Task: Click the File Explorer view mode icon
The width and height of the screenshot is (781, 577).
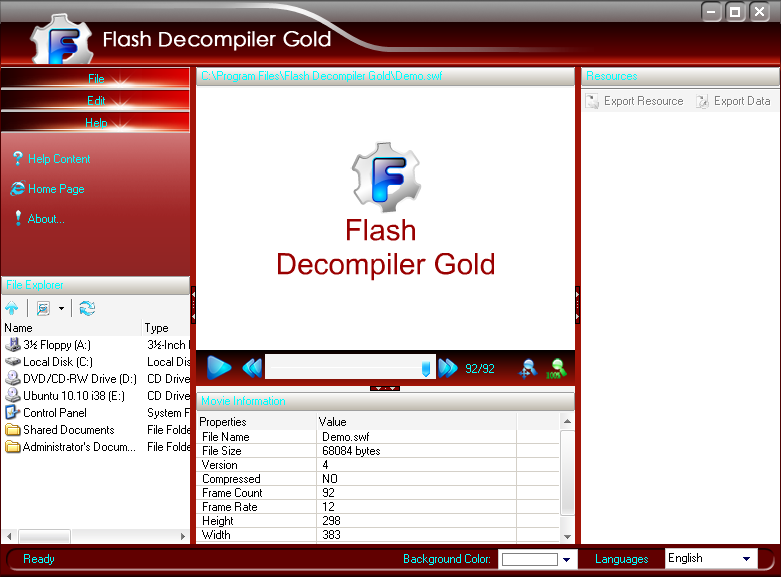Action: (x=43, y=308)
